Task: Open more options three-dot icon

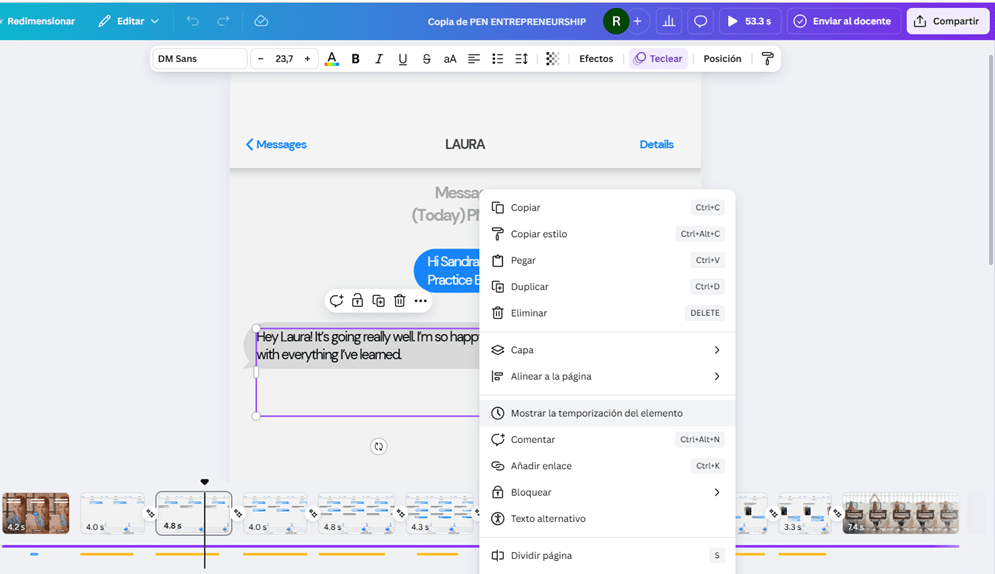Action: (x=421, y=301)
